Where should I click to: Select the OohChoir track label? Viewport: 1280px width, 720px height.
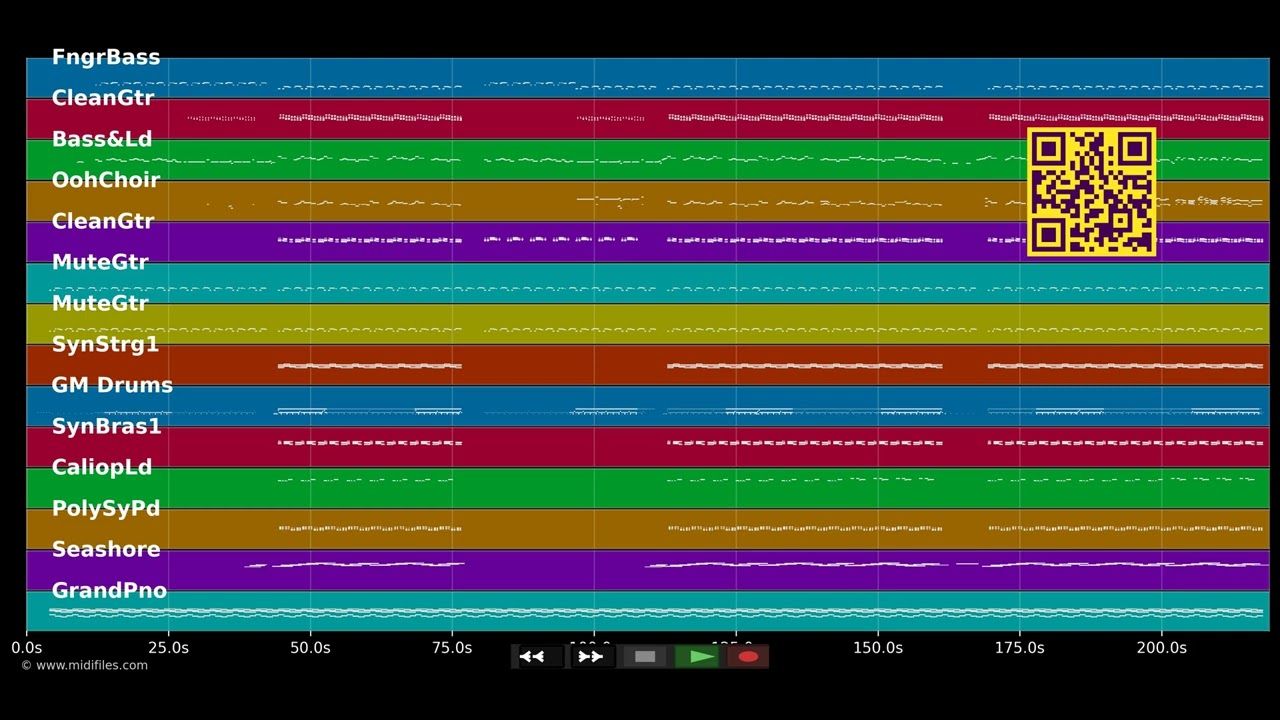(106, 180)
